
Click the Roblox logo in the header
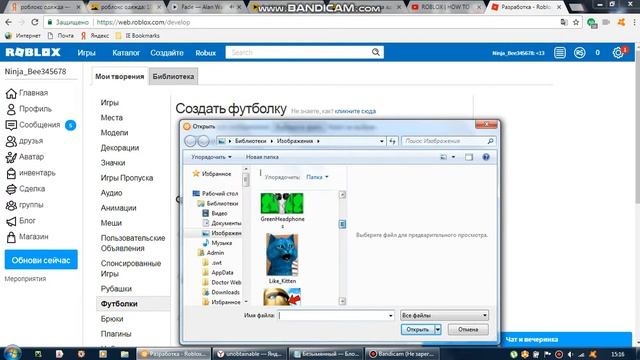tap(33, 52)
